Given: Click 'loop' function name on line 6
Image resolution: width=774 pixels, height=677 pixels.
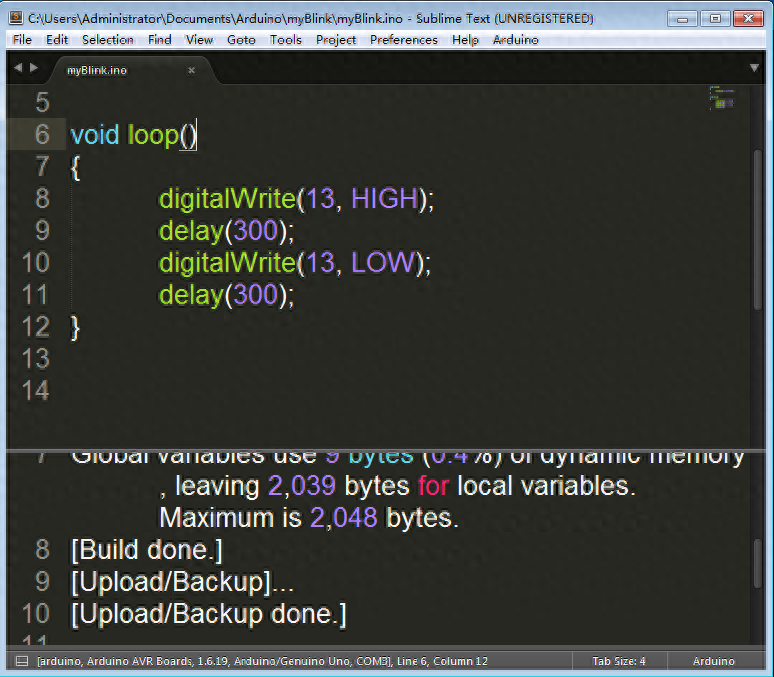Looking at the screenshot, I should coord(153,134).
